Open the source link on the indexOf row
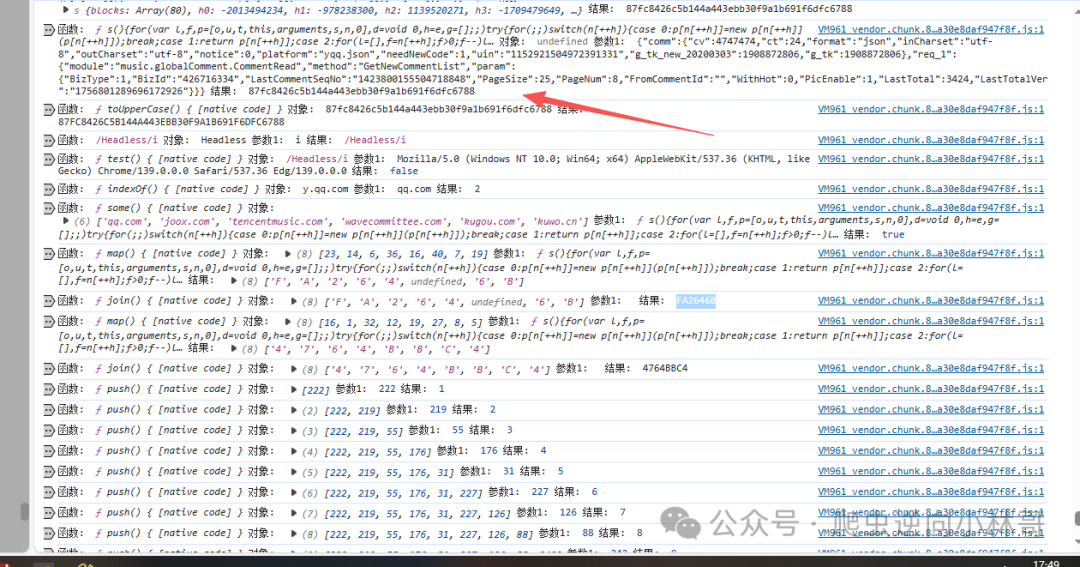This screenshot has height=567, width=1080. click(x=931, y=189)
